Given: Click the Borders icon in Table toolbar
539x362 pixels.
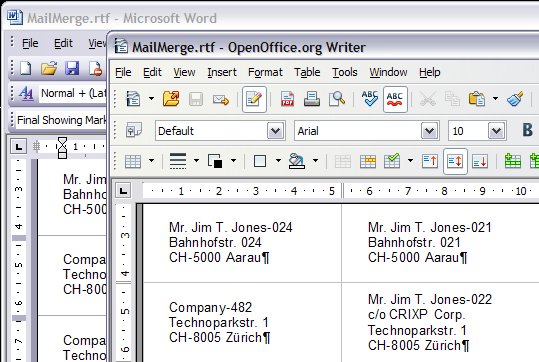Looking at the screenshot, I should click(x=260, y=161).
